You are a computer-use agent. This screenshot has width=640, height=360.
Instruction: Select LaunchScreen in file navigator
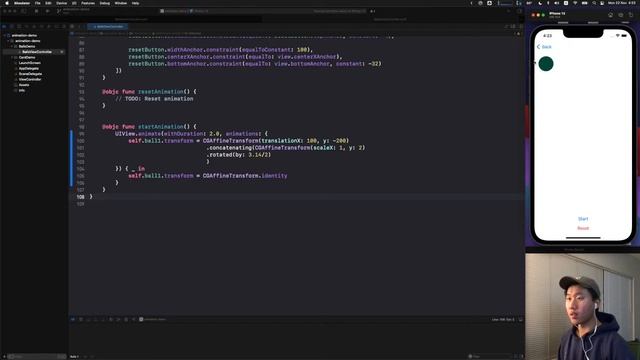click(29, 63)
